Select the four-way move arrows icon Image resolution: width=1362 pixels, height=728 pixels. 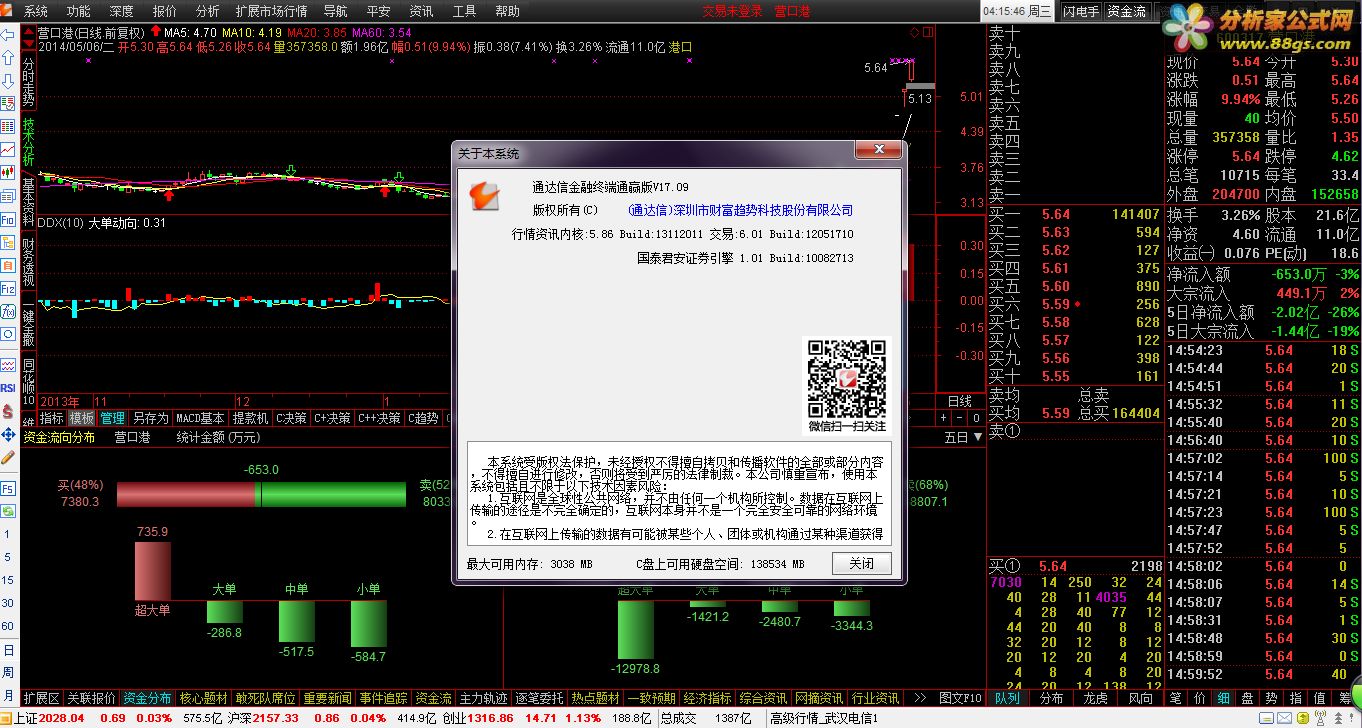click(x=8, y=433)
